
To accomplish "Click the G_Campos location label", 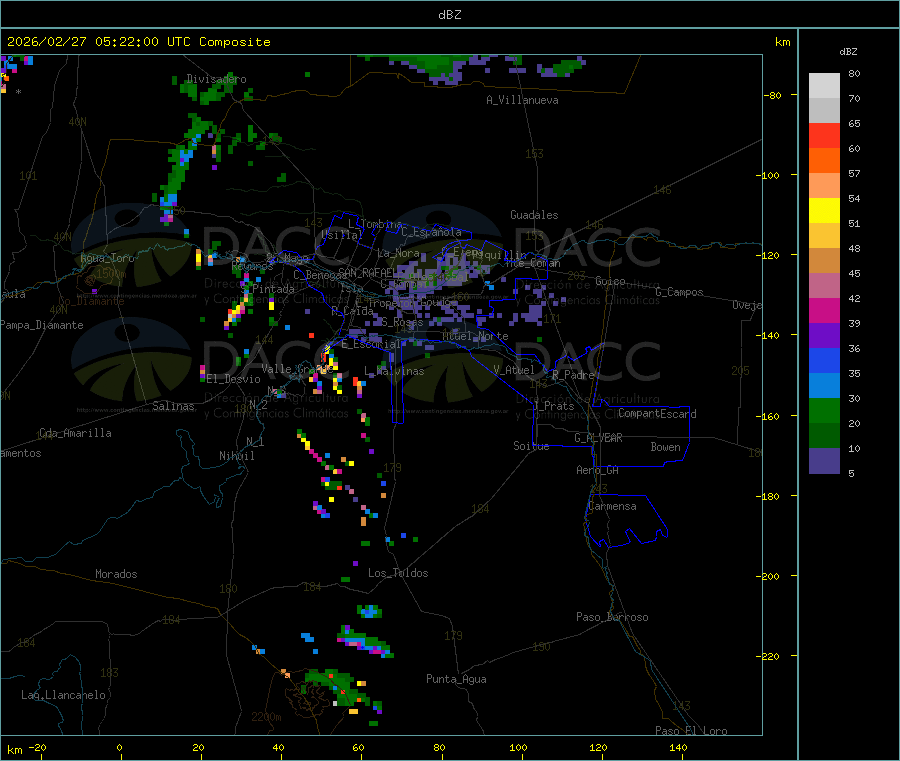I will click(x=679, y=292).
